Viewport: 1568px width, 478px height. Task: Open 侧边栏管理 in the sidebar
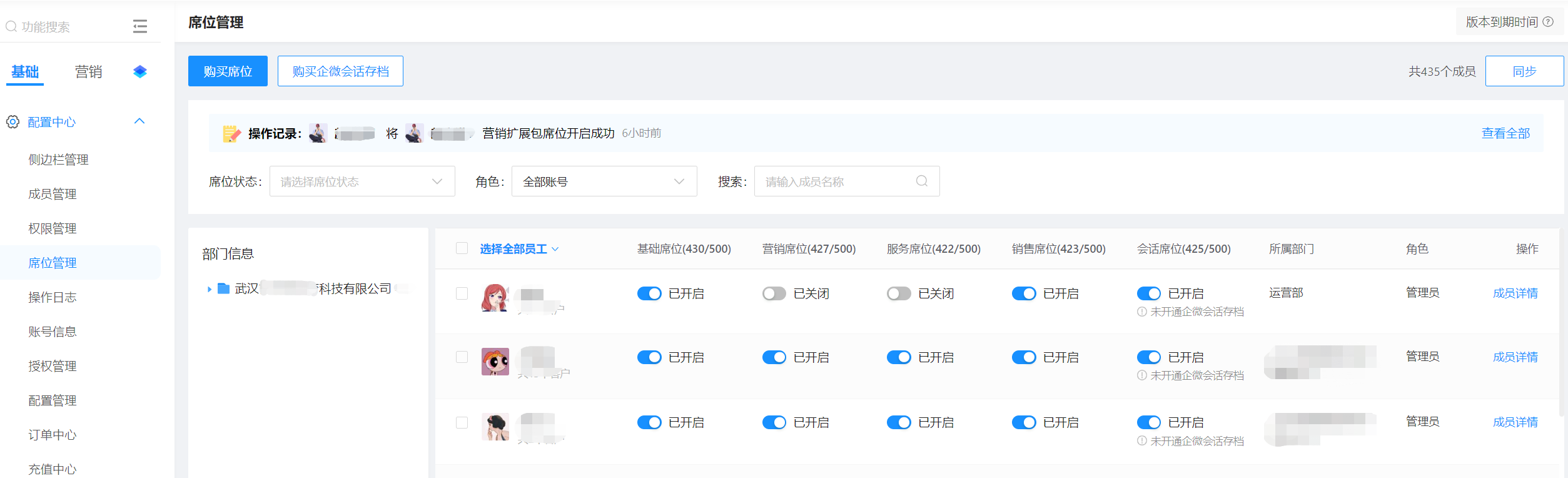click(58, 160)
